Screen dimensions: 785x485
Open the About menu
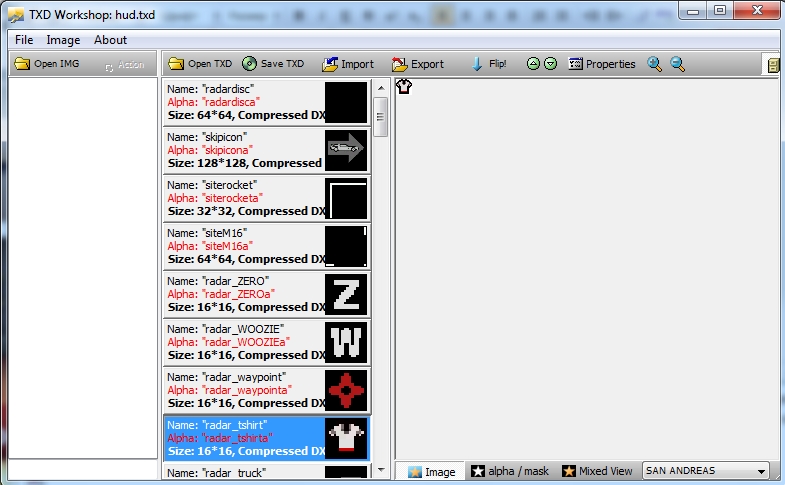pyautogui.click(x=110, y=40)
